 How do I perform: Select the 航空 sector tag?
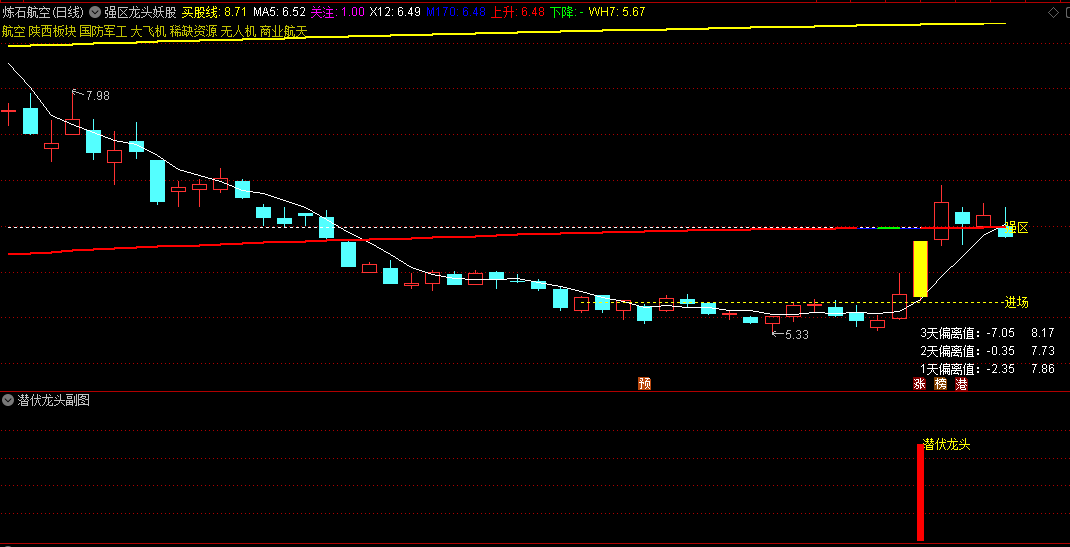point(14,31)
